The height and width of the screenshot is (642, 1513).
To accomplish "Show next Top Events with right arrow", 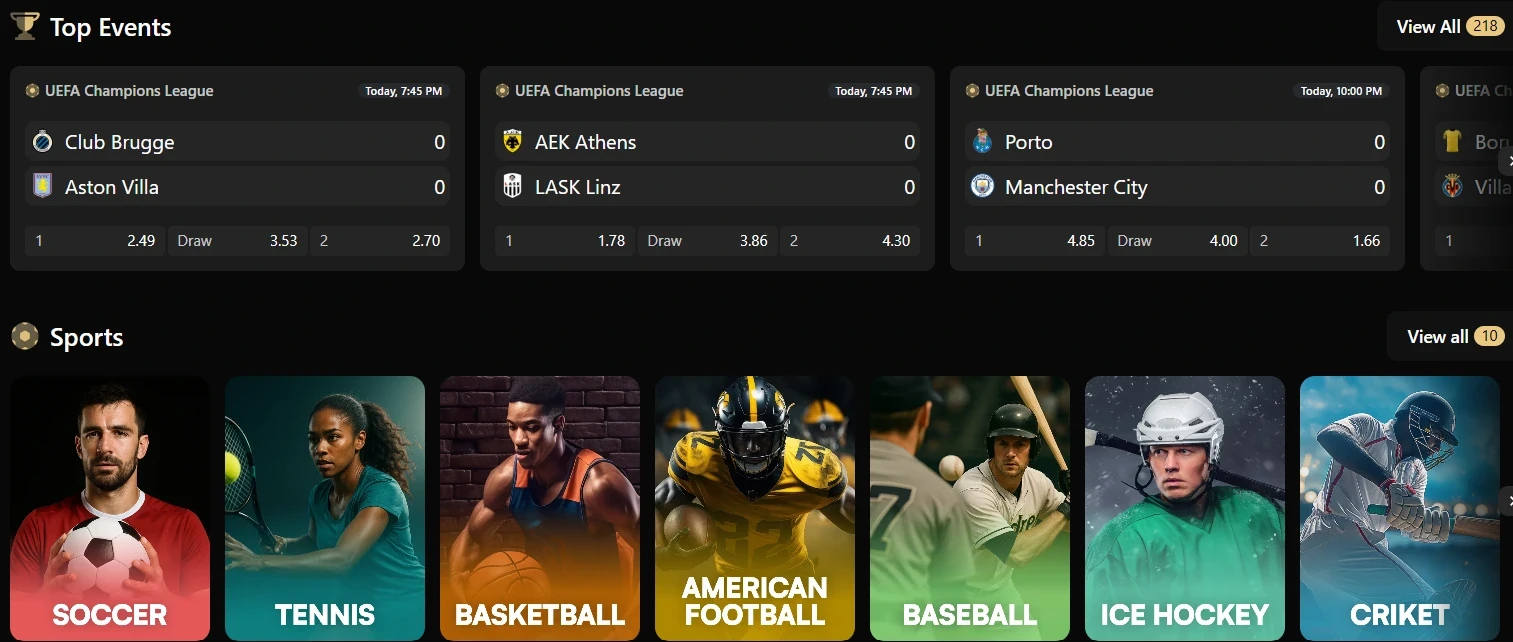I will coord(1506,160).
